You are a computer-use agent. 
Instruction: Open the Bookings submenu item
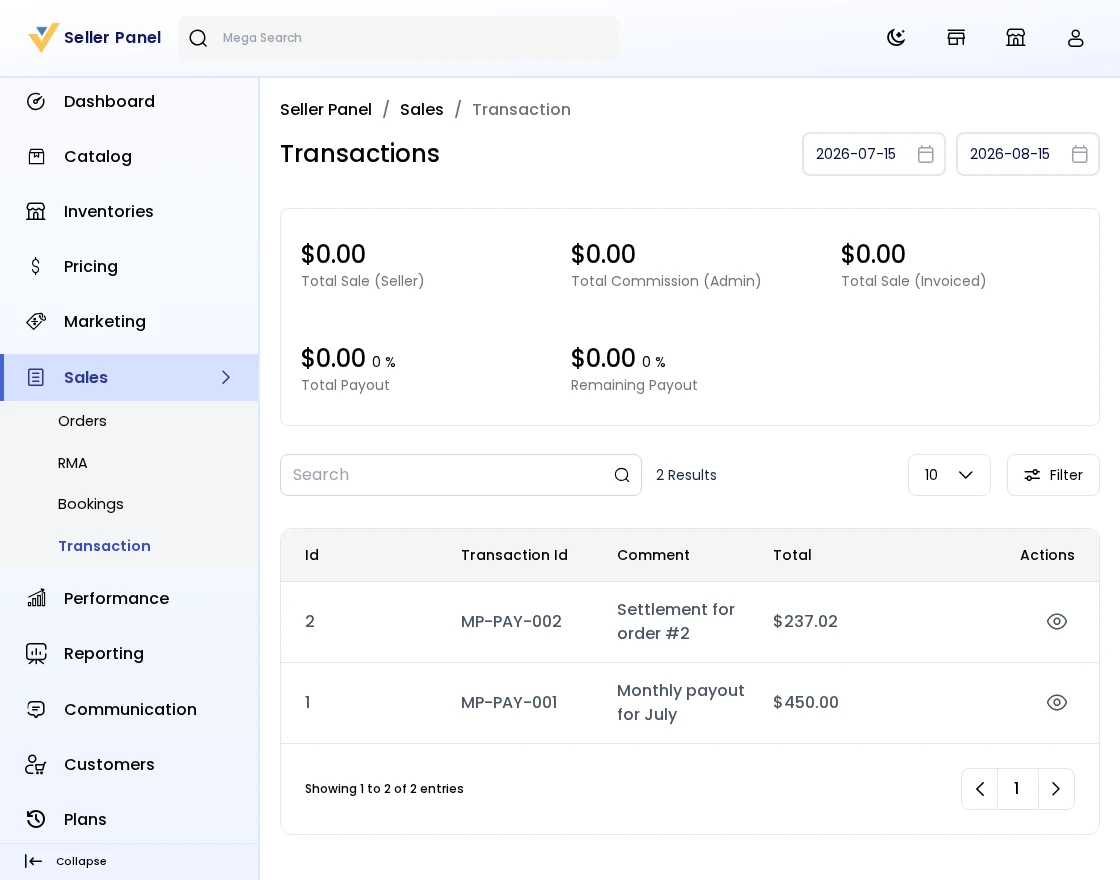(x=91, y=504)
